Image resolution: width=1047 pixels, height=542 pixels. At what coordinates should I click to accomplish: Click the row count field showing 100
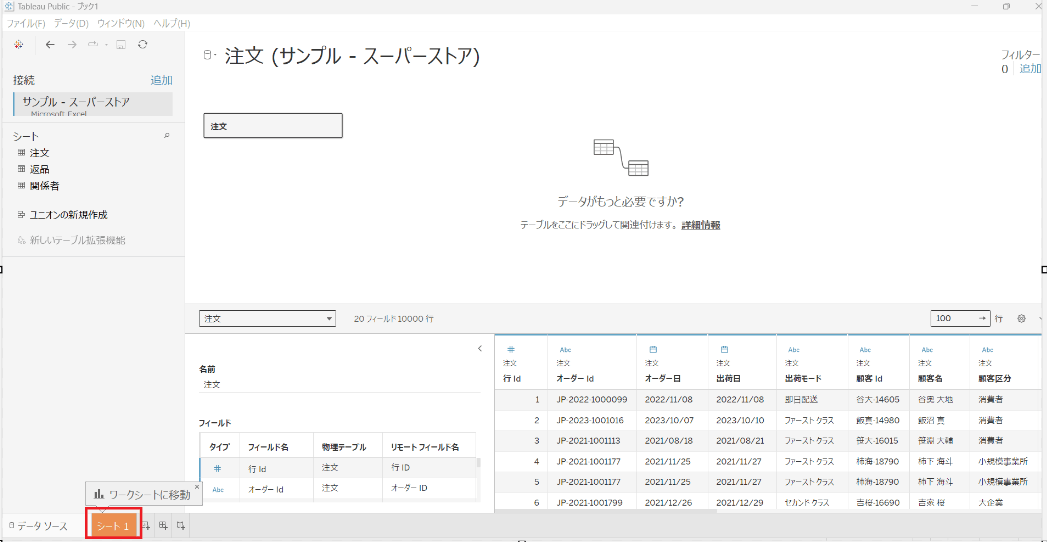[961, 318]
